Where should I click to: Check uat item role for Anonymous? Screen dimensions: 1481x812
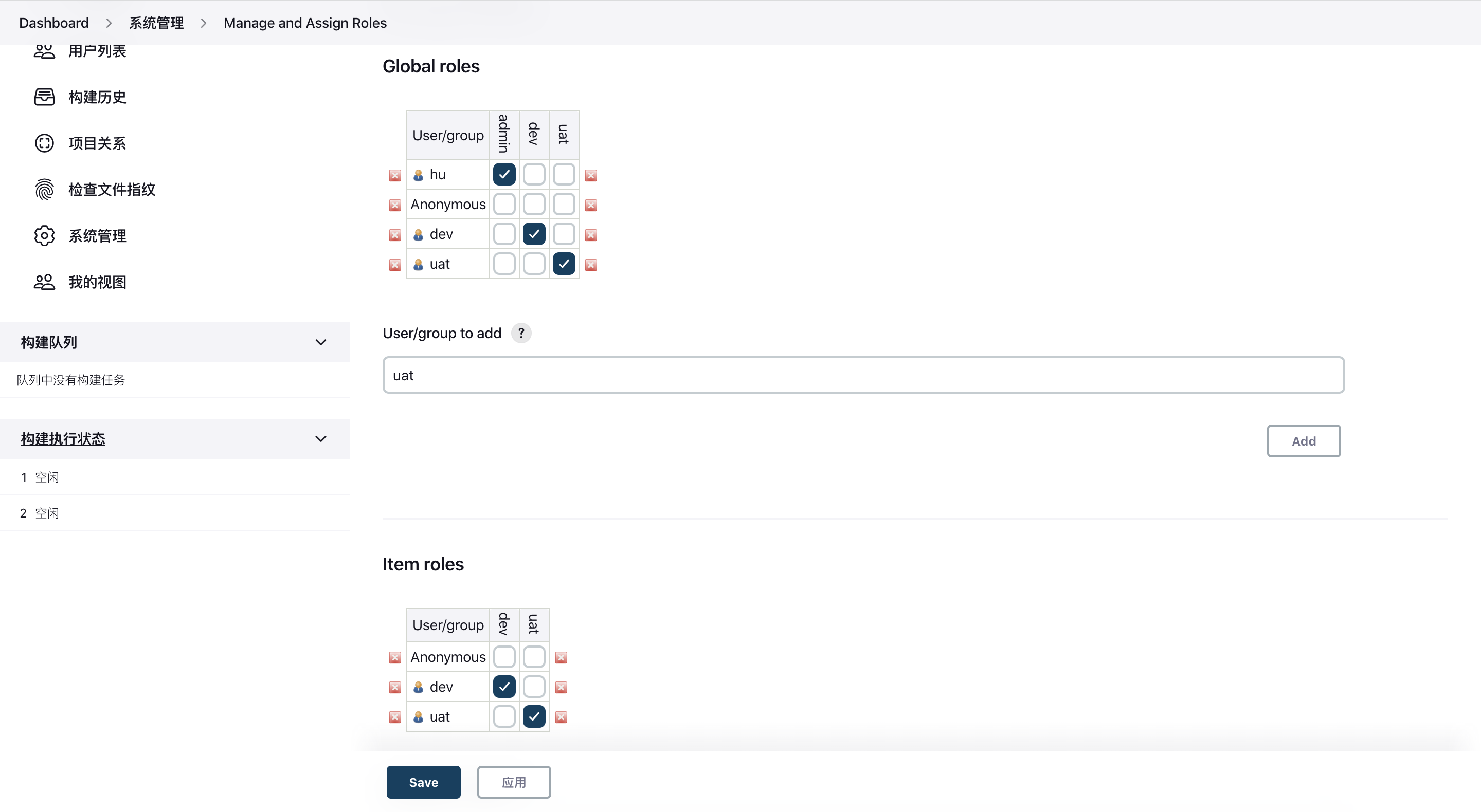coord(534,657)
